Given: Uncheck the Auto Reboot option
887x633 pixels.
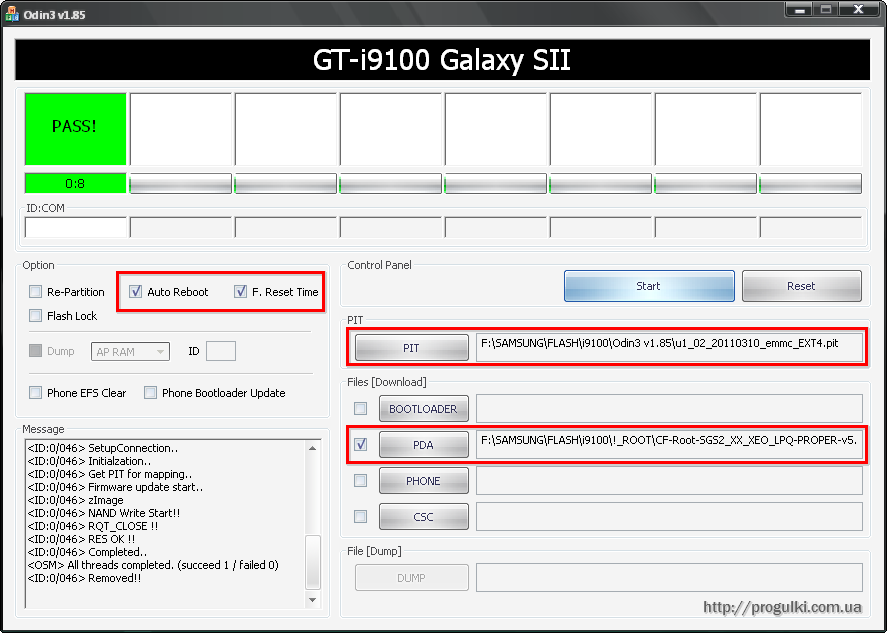Looking at the screenshot, I should [x=136, y=292].
